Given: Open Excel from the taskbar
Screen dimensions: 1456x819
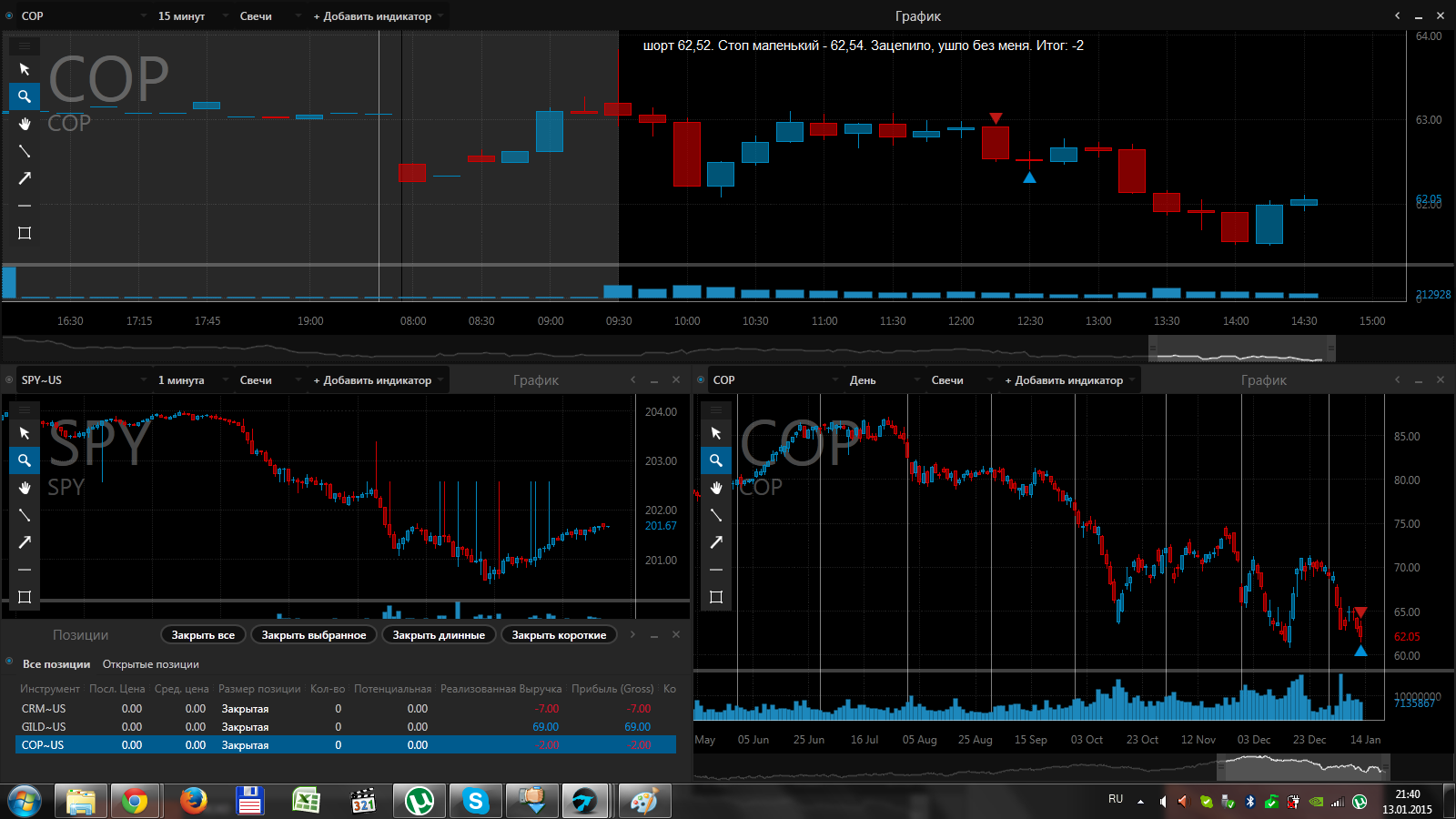Looking at the screenshot, I should (x=305, y=801).
